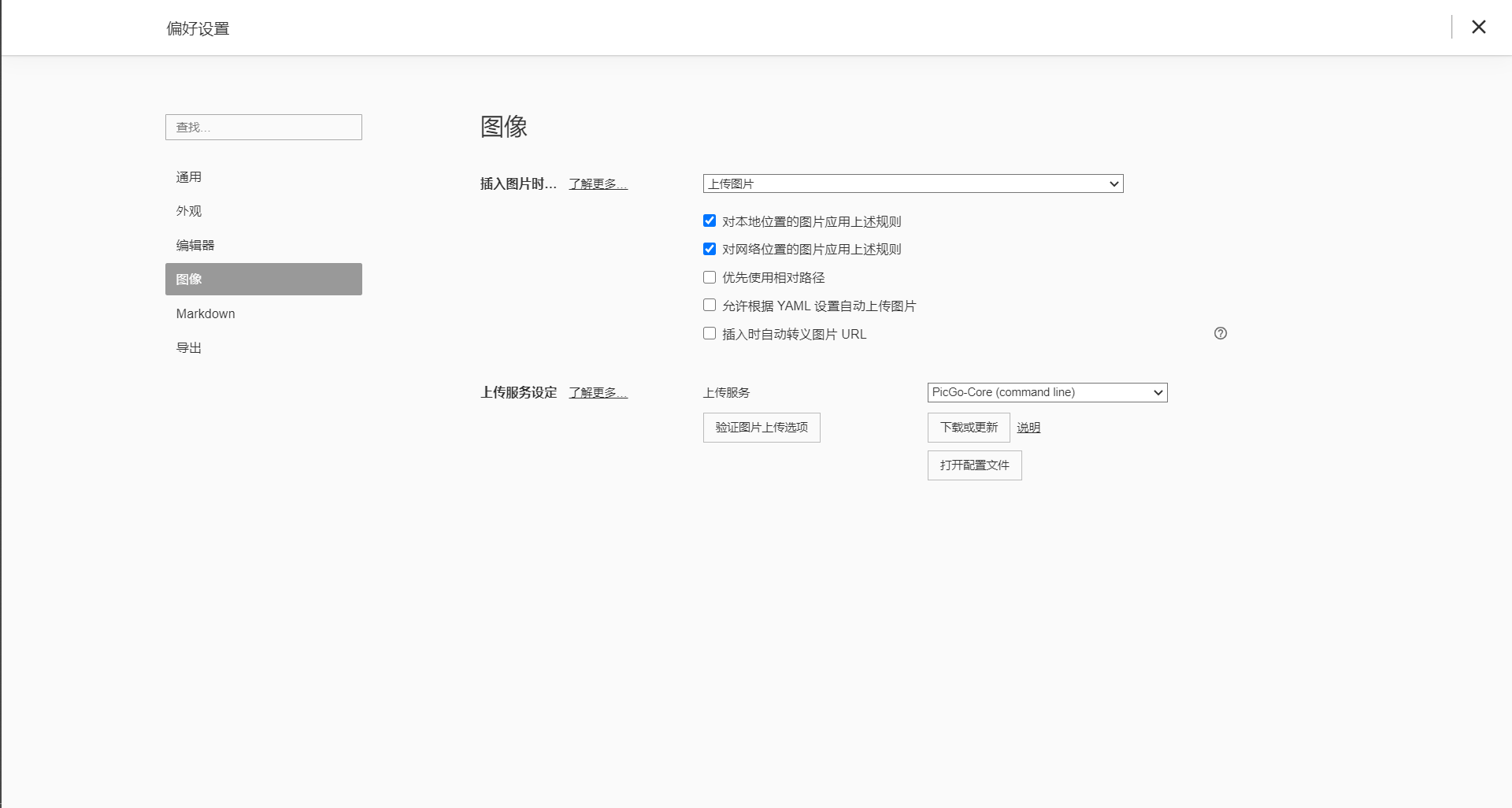The width and height of the screenshot is (1512, 808).
Task: Click the 上传服务 label
Action: click(727, 392)
